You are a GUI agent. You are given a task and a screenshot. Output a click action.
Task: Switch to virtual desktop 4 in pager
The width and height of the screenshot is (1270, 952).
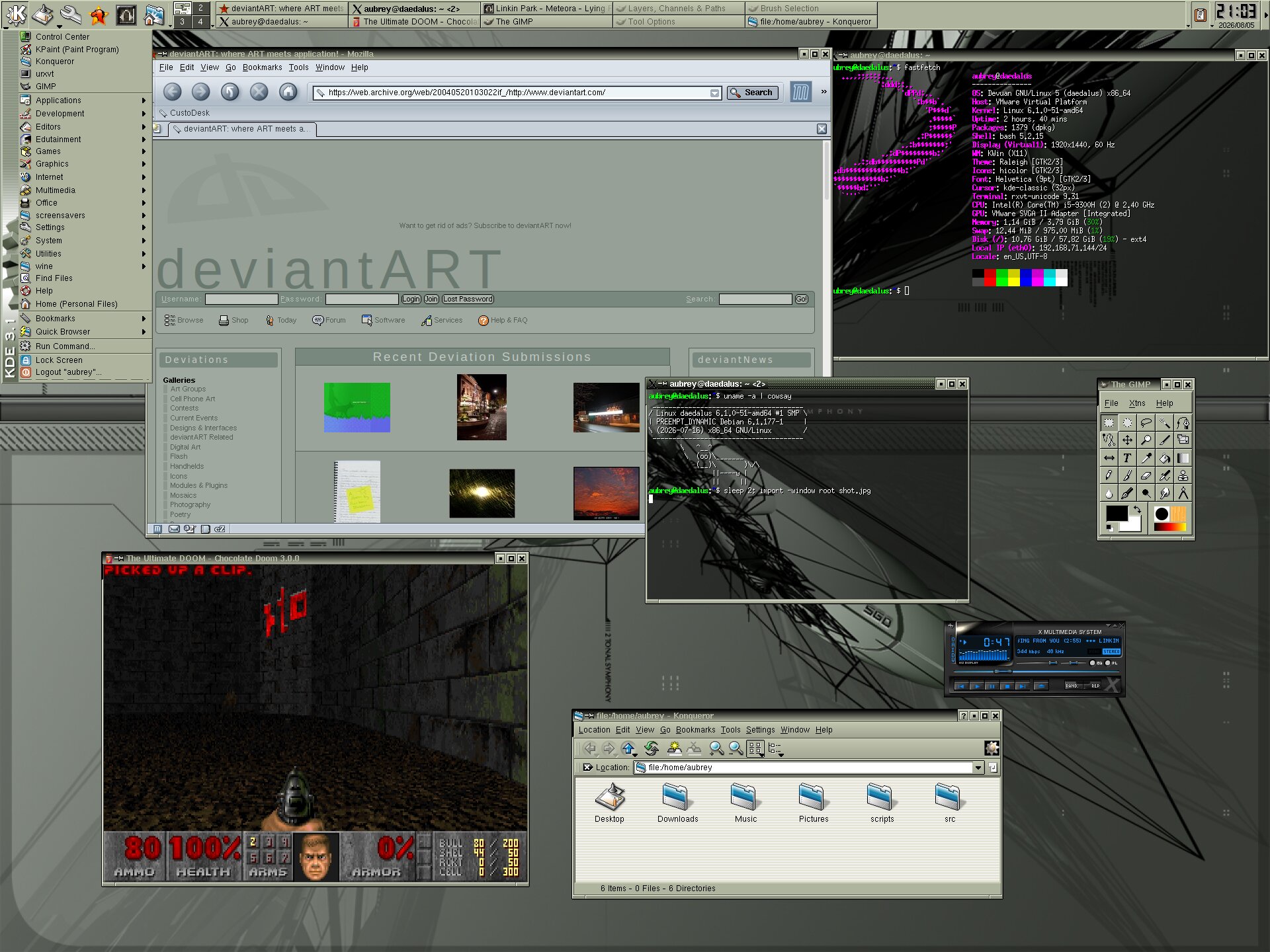[x=200, y=21]
